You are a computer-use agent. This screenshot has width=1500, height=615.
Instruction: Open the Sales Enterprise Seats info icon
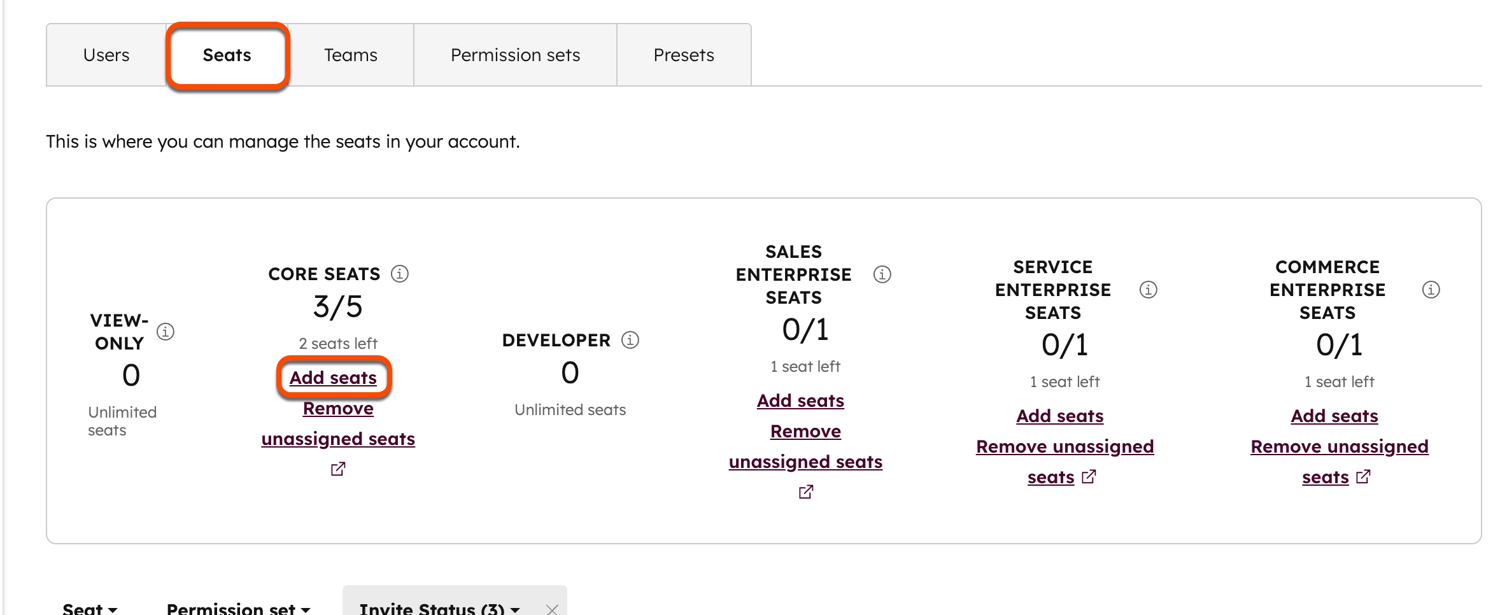(881, 273)
